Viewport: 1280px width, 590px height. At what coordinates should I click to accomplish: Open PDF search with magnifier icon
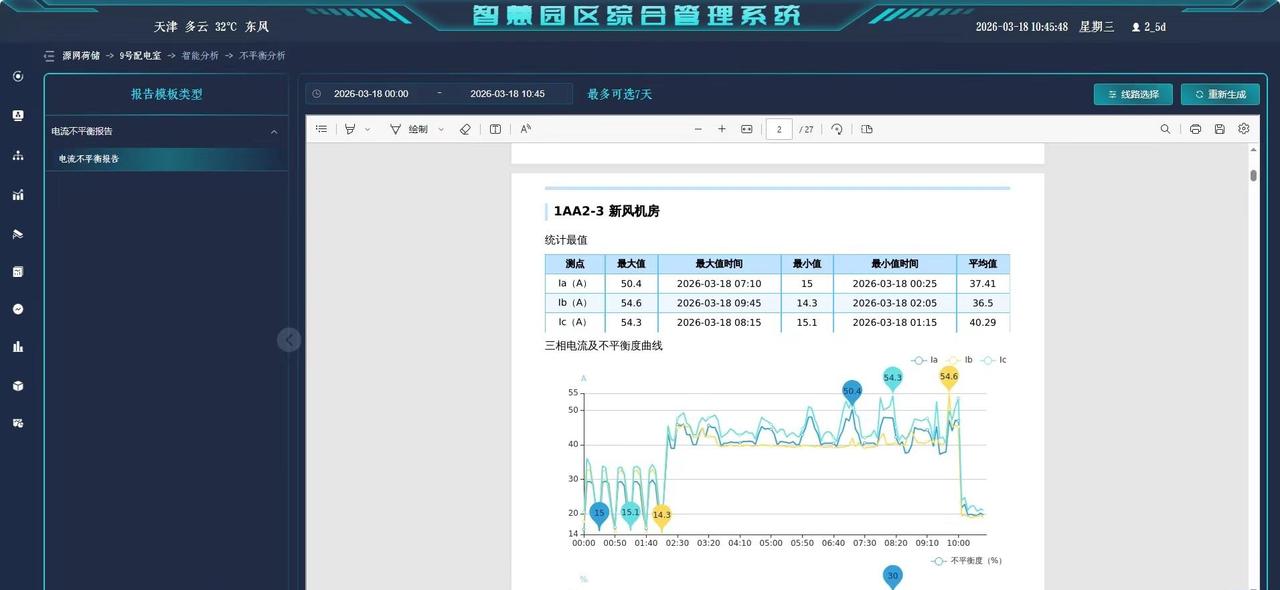point(1165,129)
